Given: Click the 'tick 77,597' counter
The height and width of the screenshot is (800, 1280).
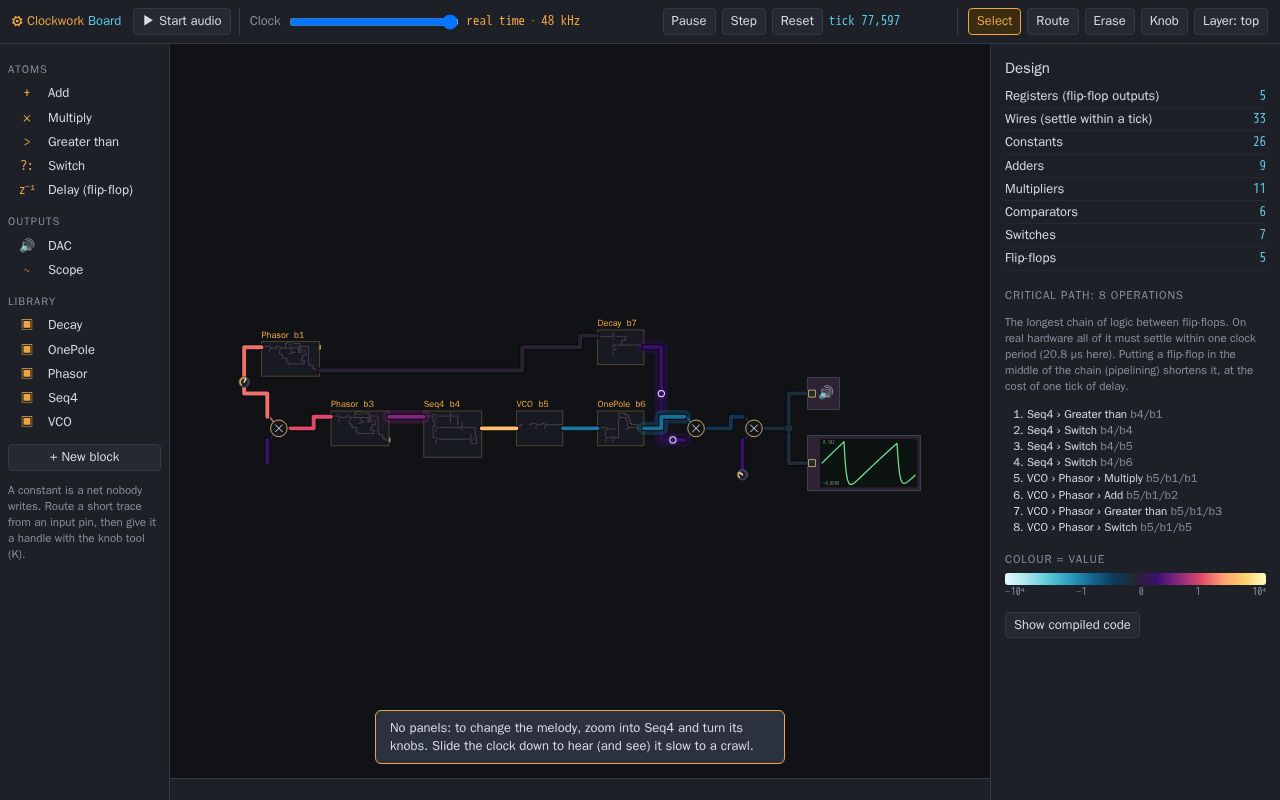Looking at the screenshot, I should pos(864,21).
